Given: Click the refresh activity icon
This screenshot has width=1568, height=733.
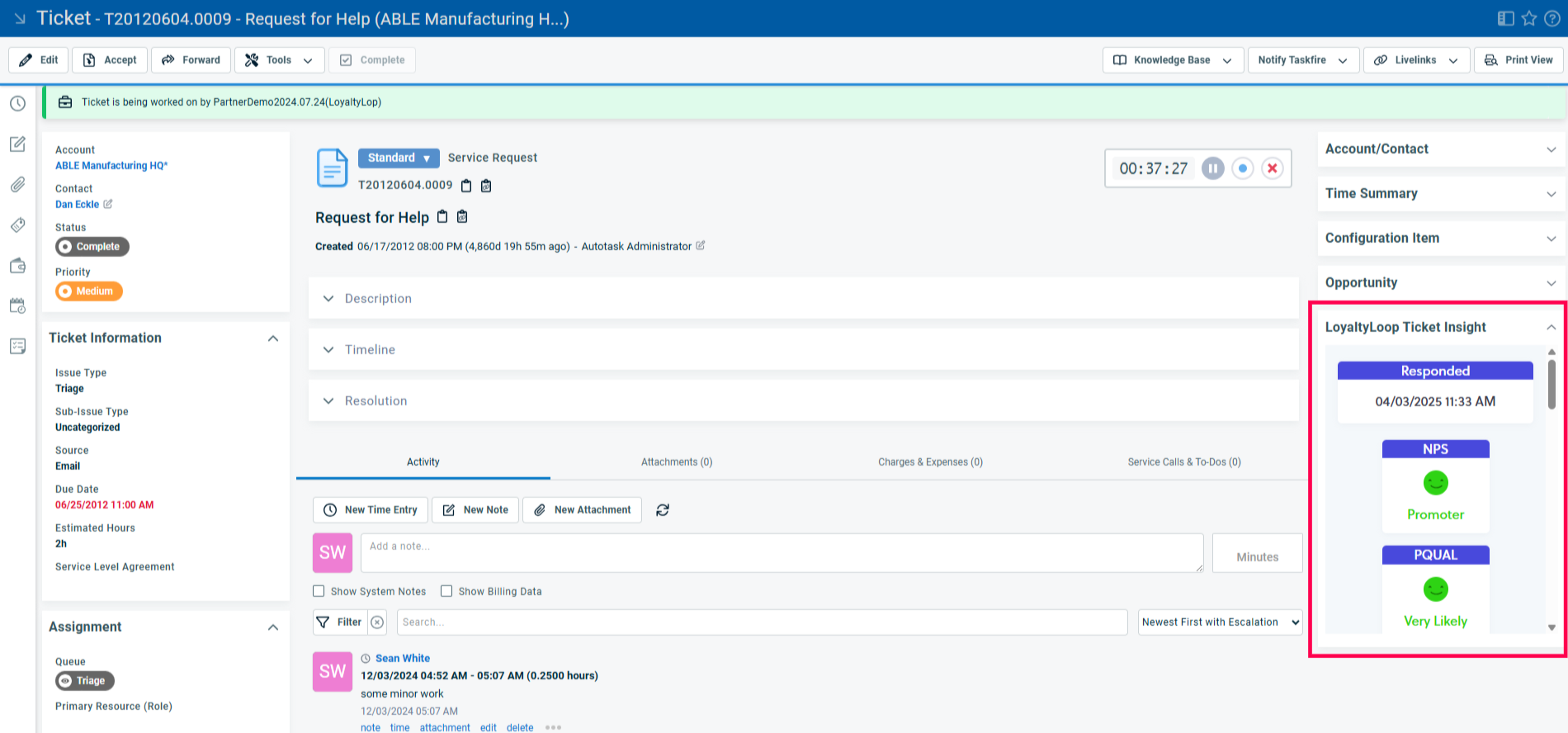Looking at the screenshot, I should tap(662, 510).
